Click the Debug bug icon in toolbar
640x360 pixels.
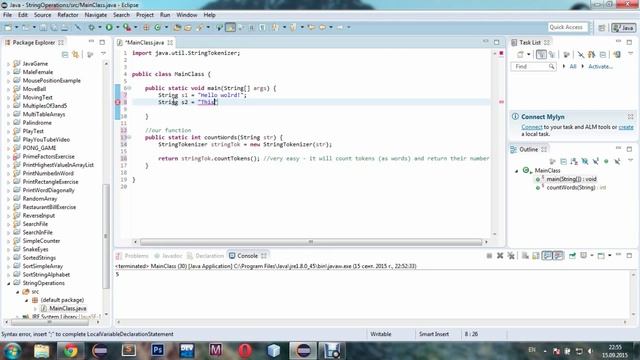pos(91,27)
